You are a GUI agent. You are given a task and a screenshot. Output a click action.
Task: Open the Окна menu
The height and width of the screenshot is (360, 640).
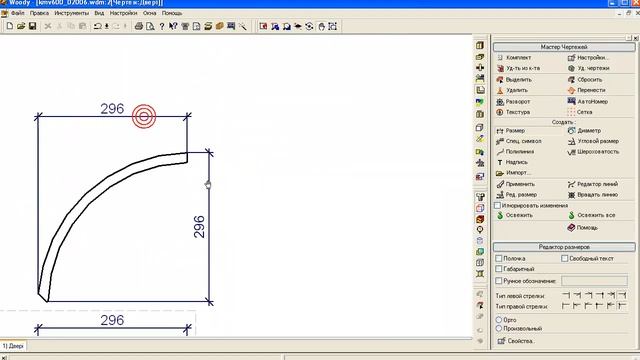[149, 13]
